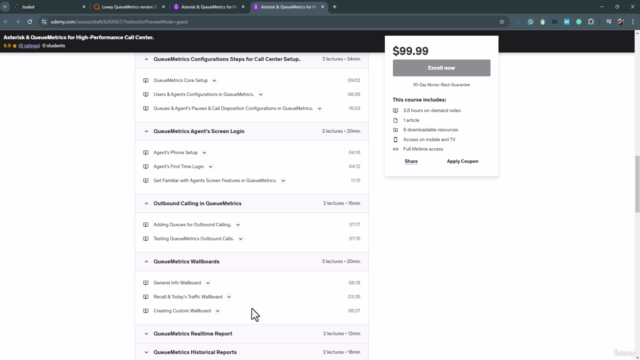Image resolution: width=640 pixels, height=360 pixels.
Task: Click the mobile access icon
Action: pyautogui.click(x=396, y=140)
